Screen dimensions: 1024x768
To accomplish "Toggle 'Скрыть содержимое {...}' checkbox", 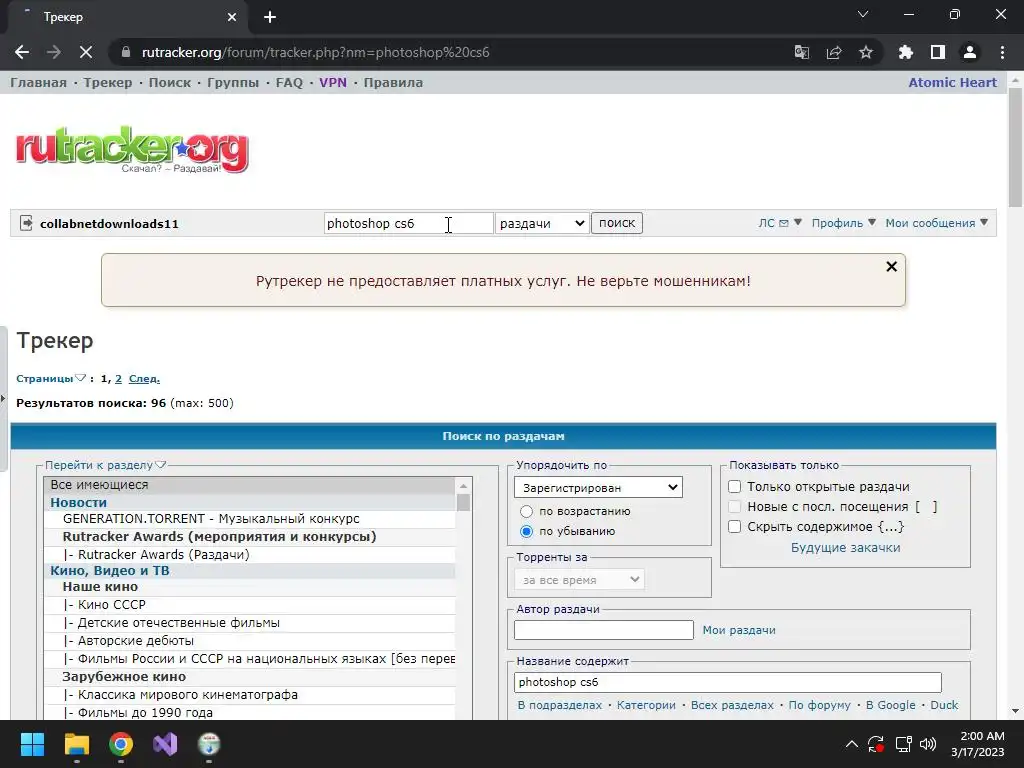I will click(x=735, y=526).
